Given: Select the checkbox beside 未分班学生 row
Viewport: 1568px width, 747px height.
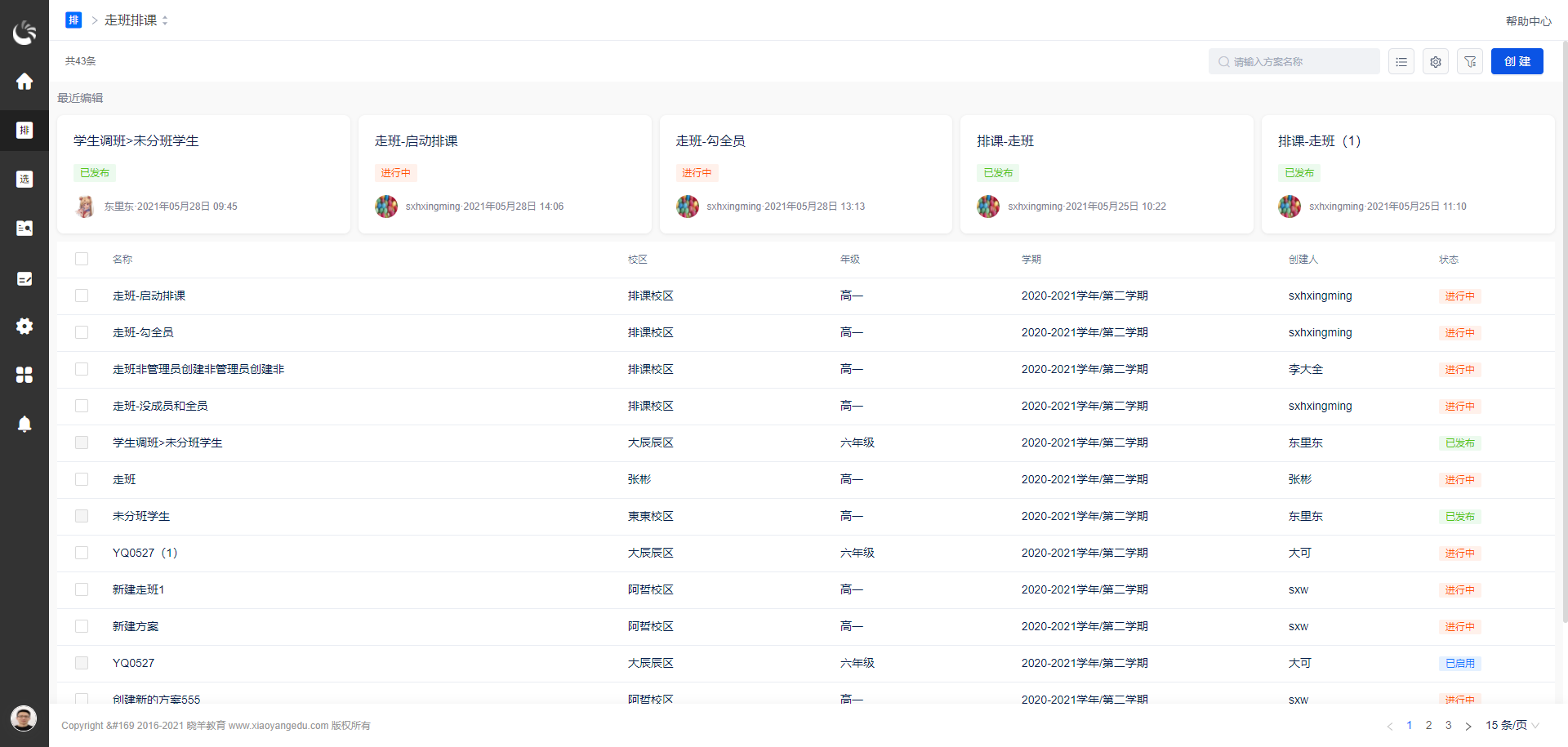Looking at the screenshot, I should 82,516.
